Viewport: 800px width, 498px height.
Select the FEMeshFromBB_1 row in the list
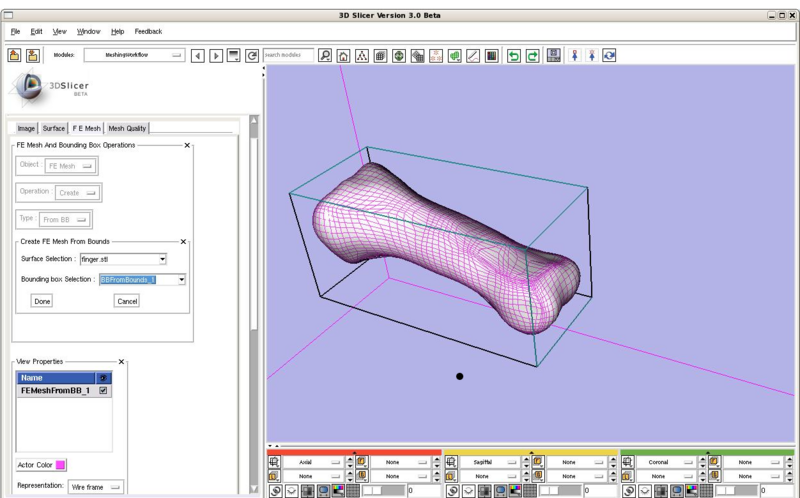click(x=64, y=390)
